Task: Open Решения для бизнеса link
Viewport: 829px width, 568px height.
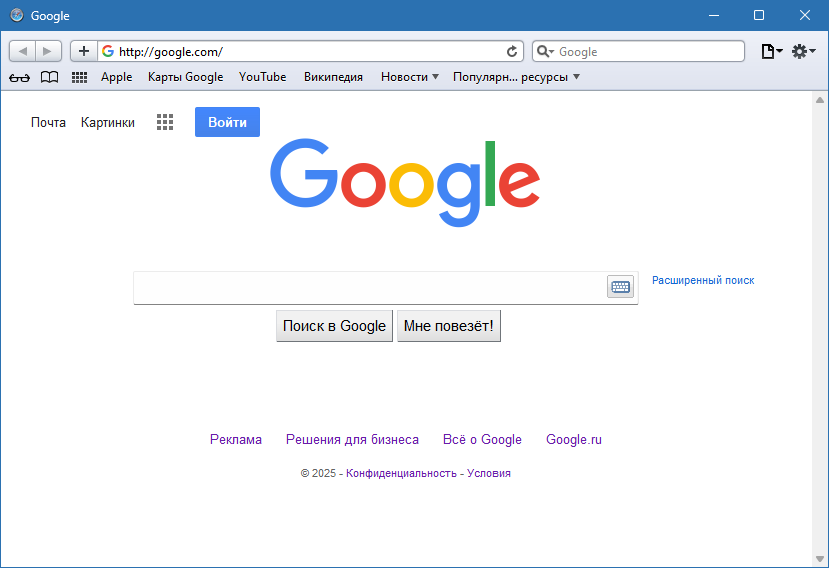Action: 352,439
